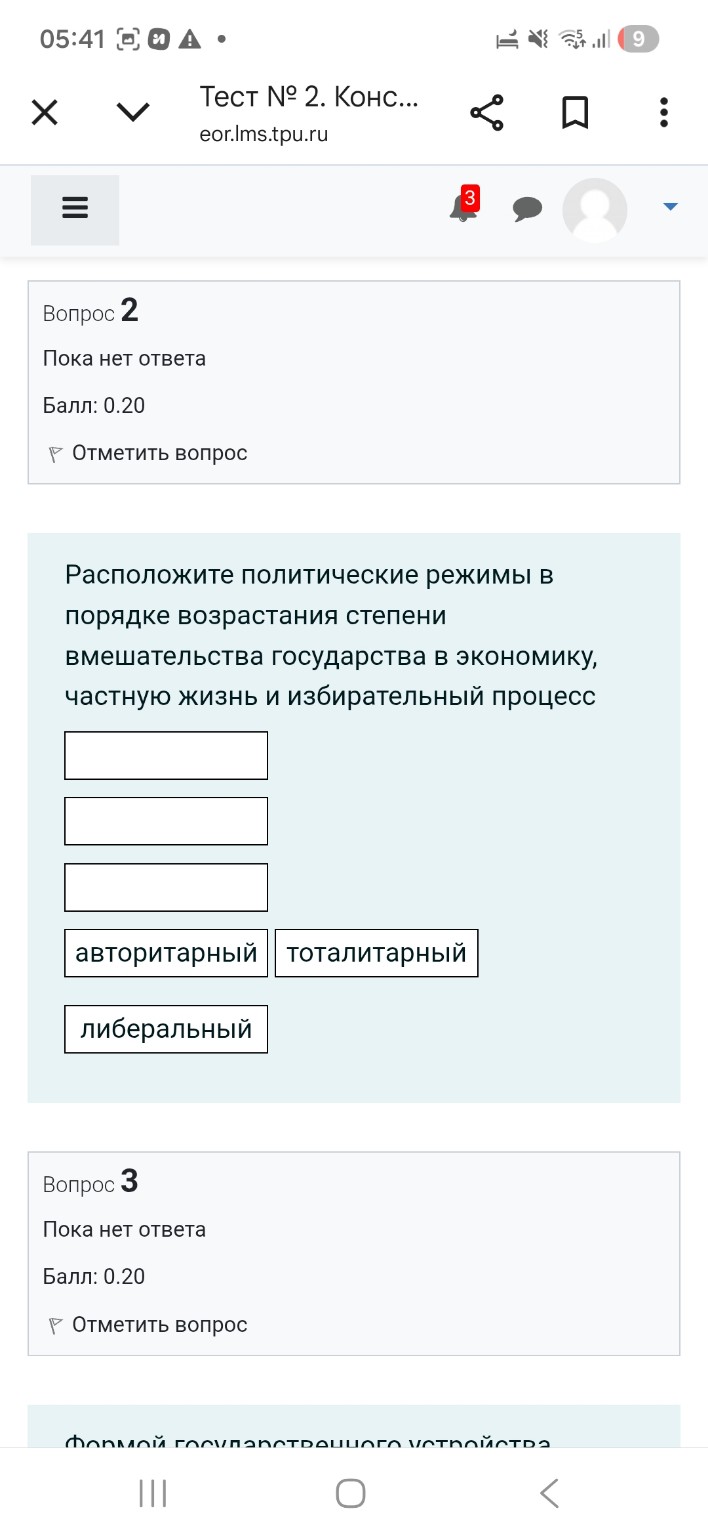
Task: Expand the page title dropdown chevron
Action: coord(132,112)
